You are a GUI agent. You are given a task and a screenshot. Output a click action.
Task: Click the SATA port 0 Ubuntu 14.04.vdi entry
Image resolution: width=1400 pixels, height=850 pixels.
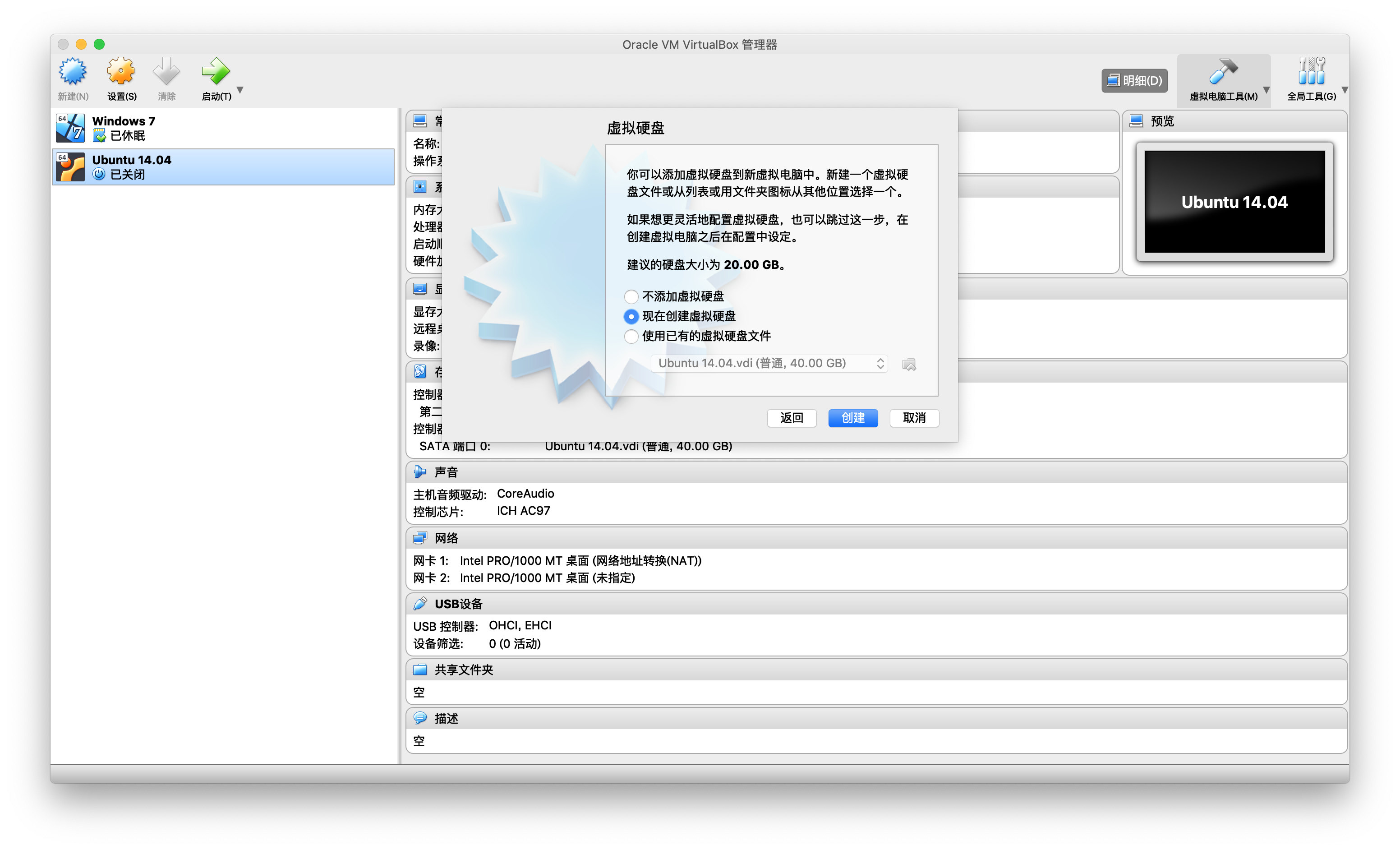638,447
